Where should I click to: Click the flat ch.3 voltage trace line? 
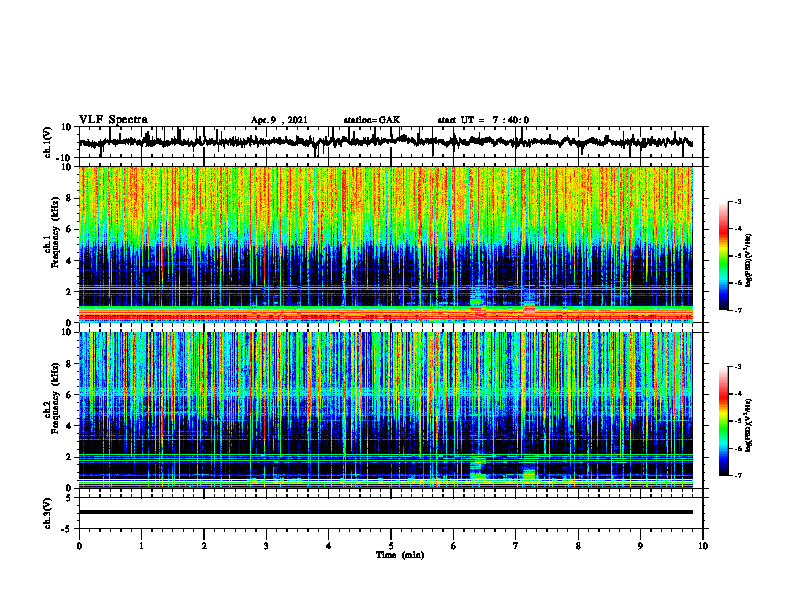pos(385,512)
